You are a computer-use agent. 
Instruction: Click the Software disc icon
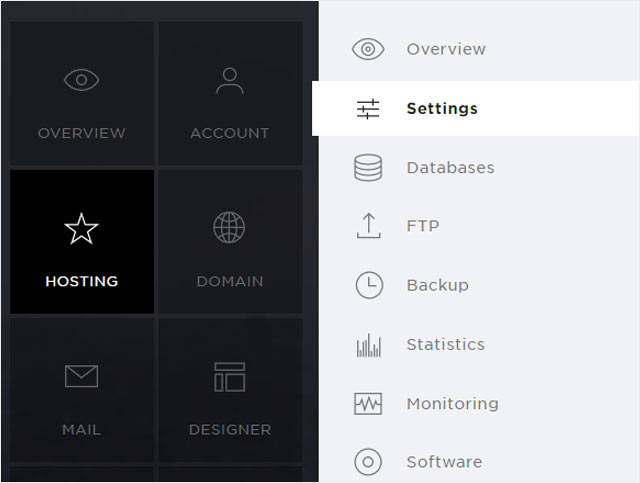(x=368, y=462)
